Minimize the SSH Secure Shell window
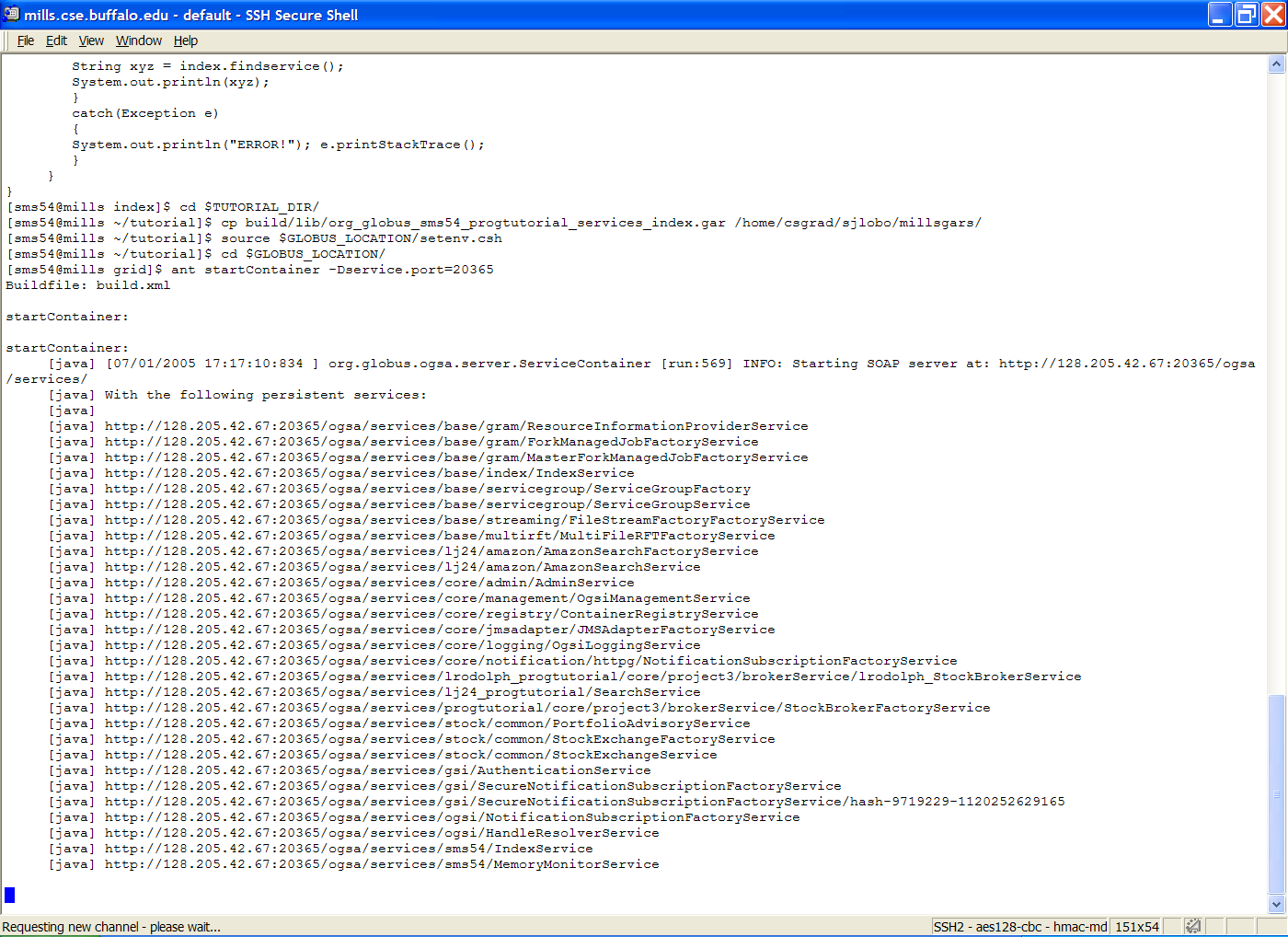The image size is (1288, 937). tap(1220, 15)
